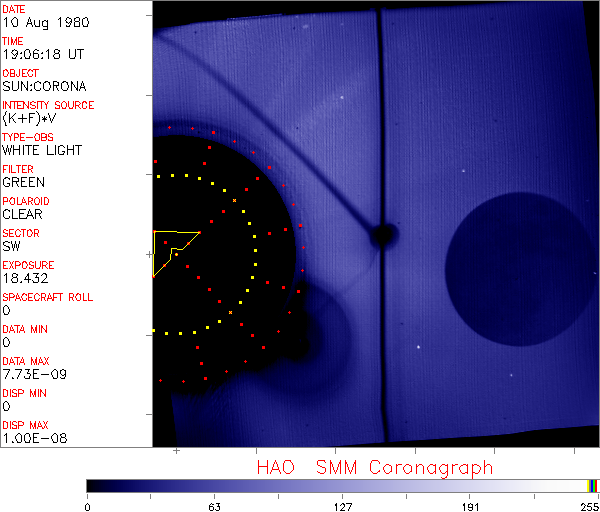Select the (K+F)*V intensity value
The width and height of the screenshot is (600, 512).
29,118
